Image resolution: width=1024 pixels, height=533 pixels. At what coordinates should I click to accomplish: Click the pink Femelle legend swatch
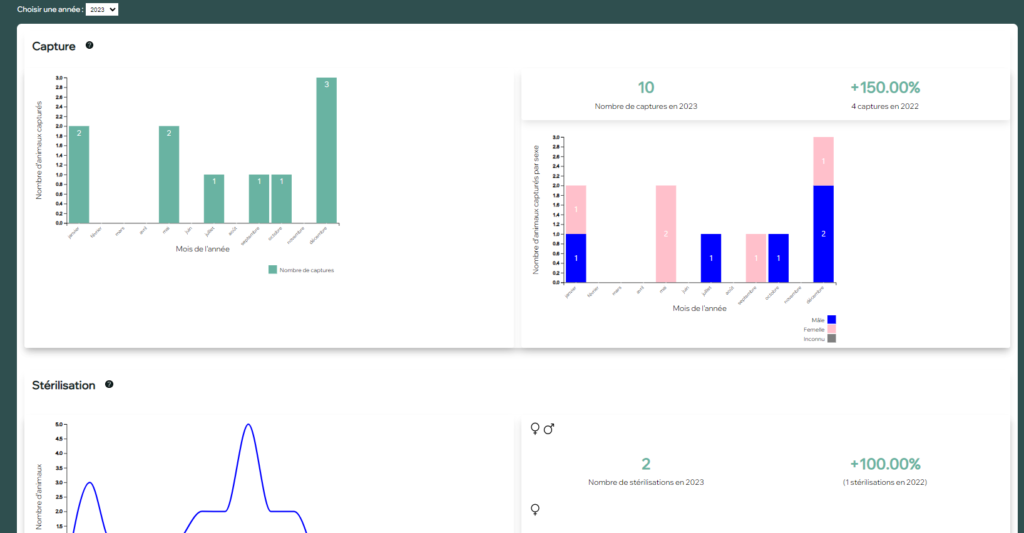point(831,329)
